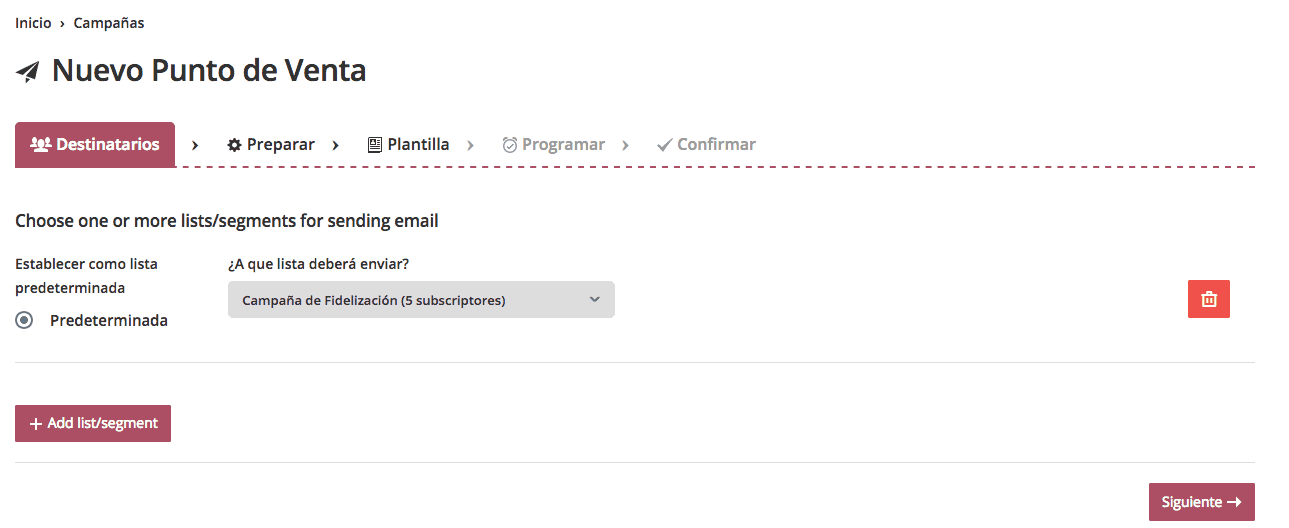Open the Programar step tab
Image resolution: width=1289 pixels, height=528 pixels.
click(x=553, y=145)
